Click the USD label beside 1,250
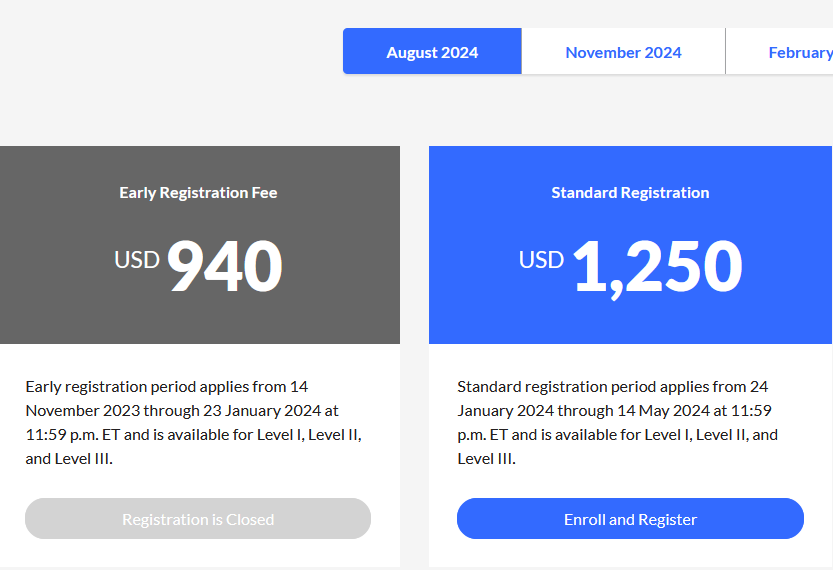 (x=541, y=260)
